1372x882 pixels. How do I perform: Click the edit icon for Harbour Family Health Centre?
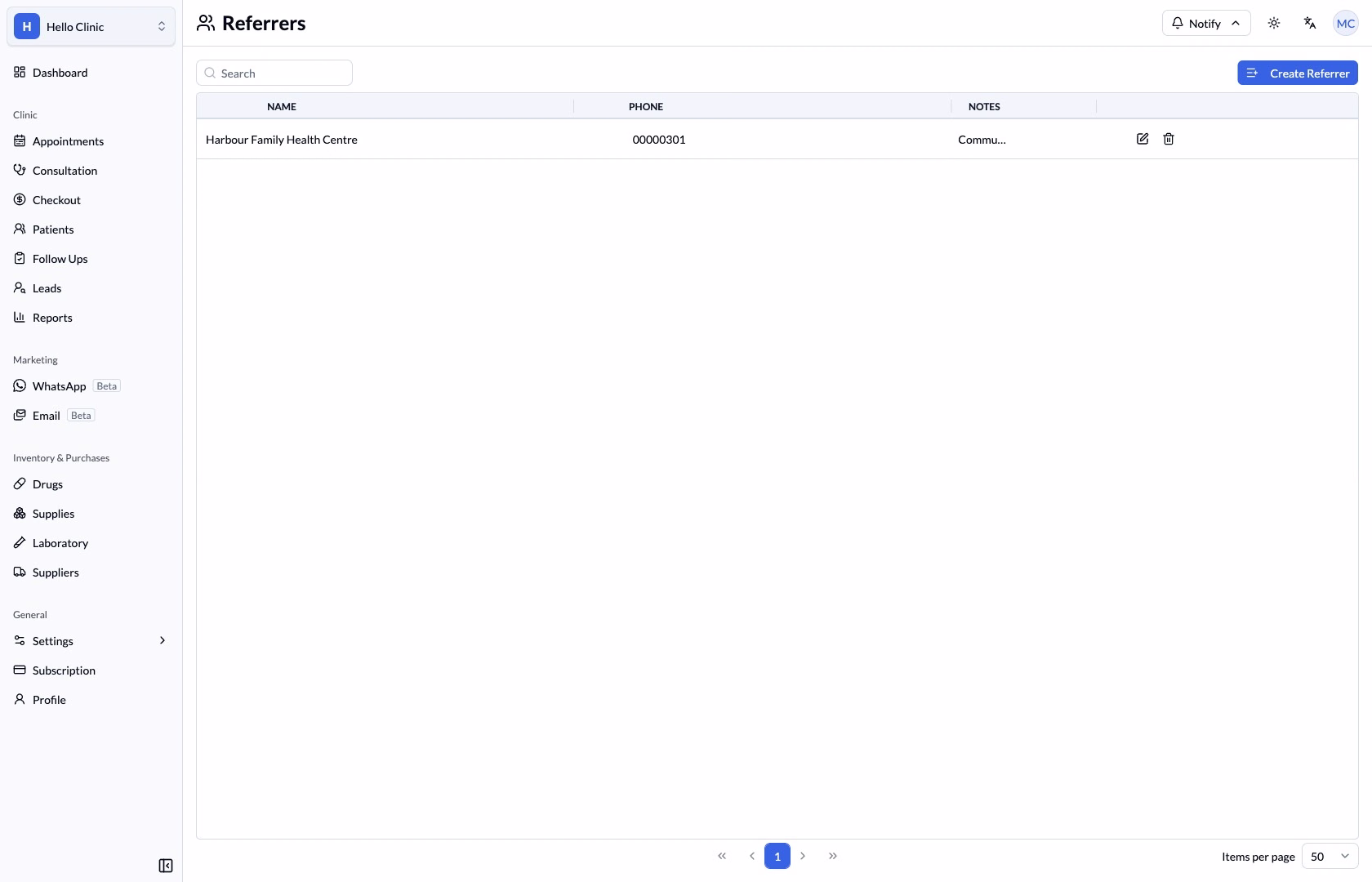click(x=1143, y=139)
